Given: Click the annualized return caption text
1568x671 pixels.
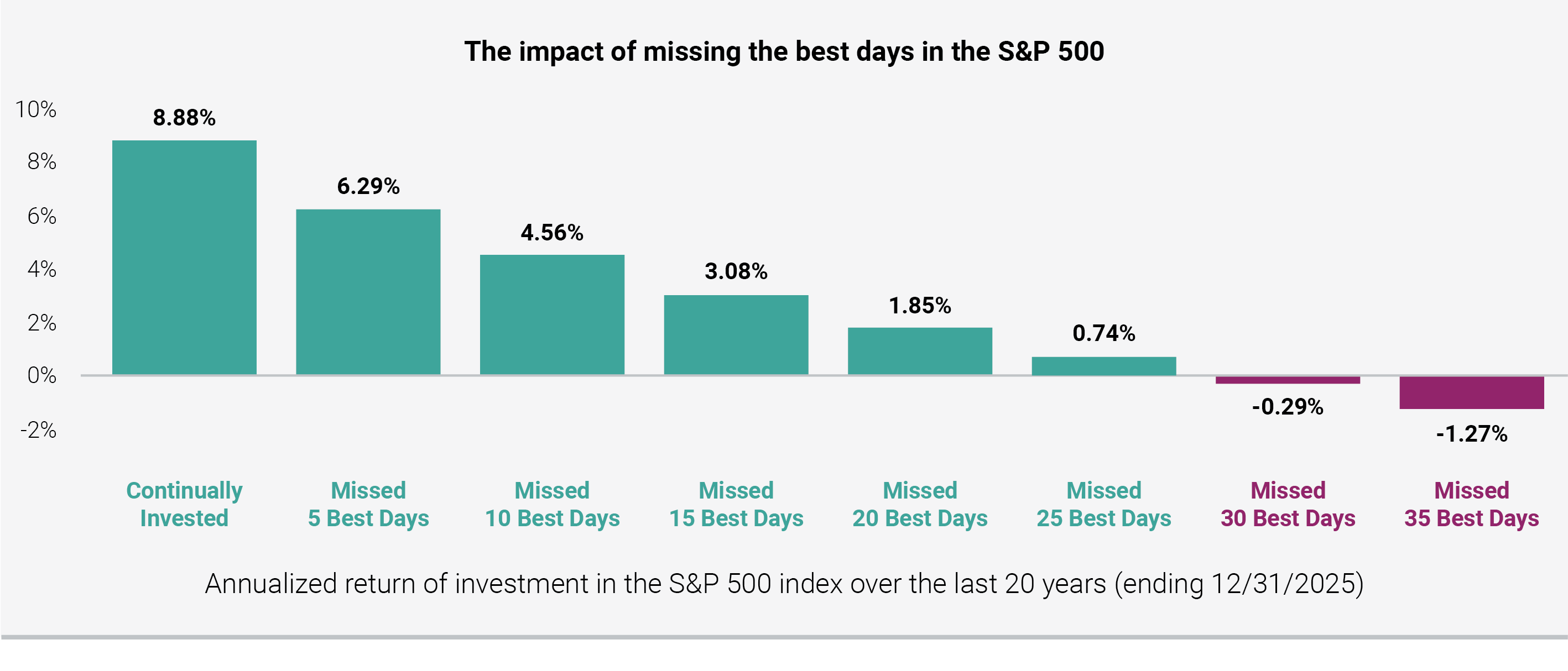Looking at the screenshot, I should tap(784, 584).
